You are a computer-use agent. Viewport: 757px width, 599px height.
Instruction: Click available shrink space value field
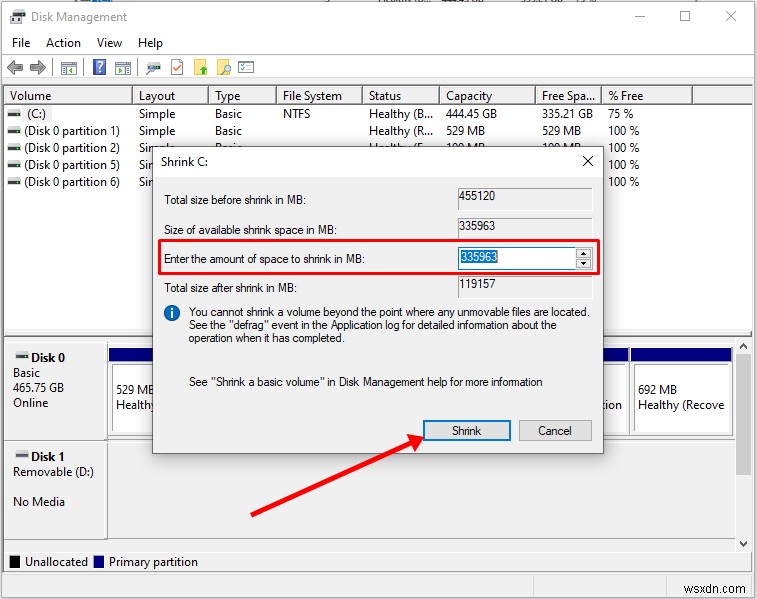(x=525, y=228)
